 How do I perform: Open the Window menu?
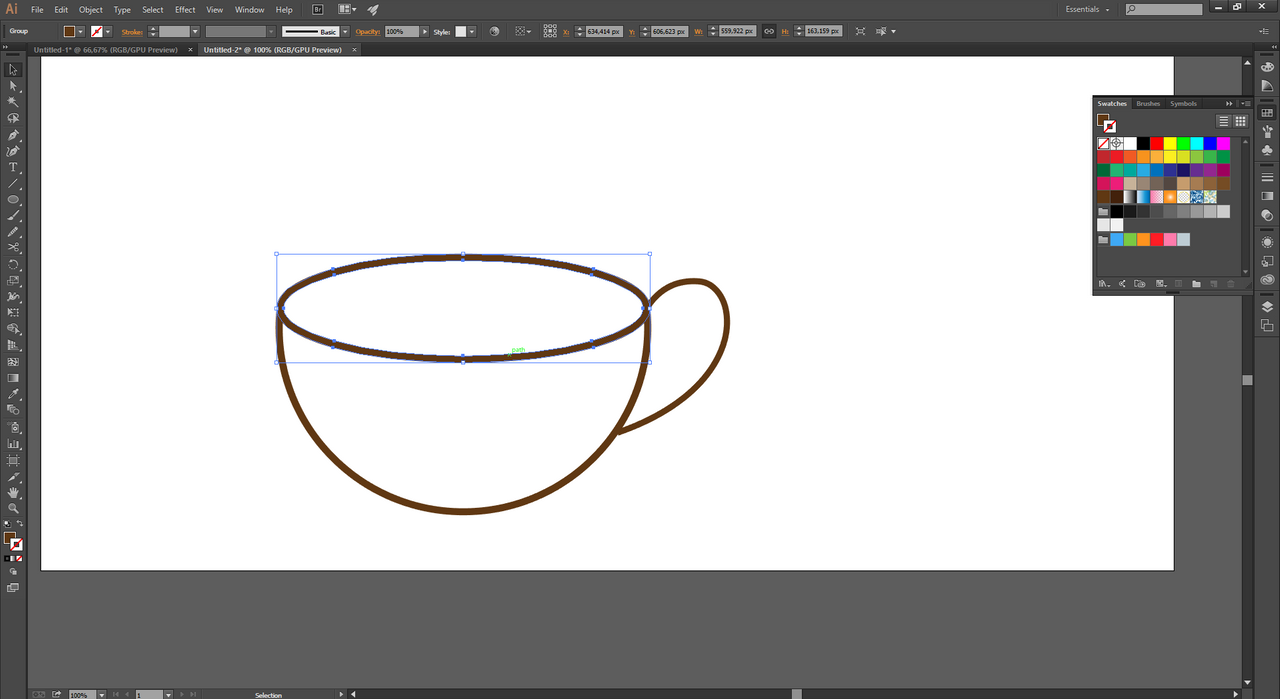click(250, 9)
